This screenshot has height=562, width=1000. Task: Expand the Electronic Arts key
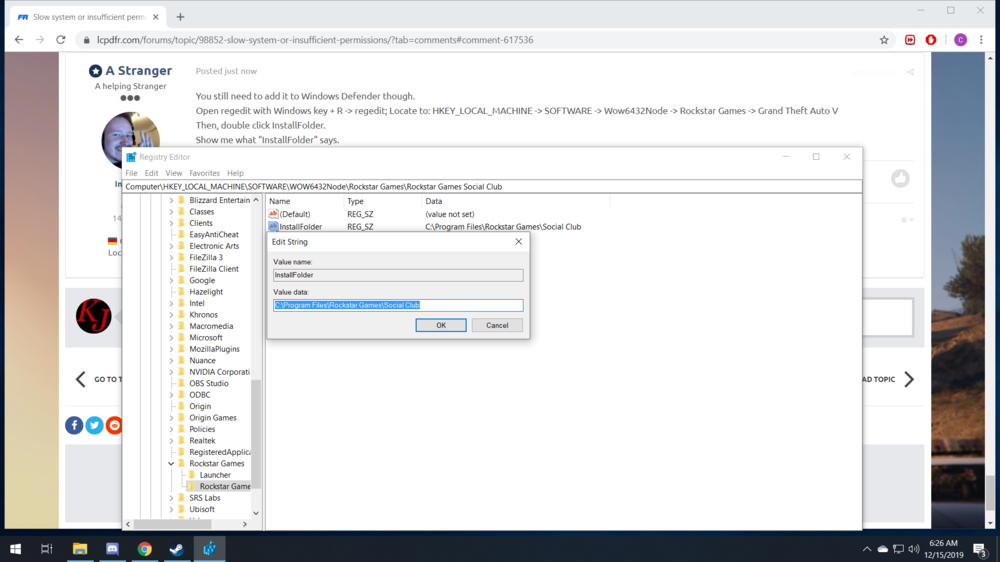point(171,246)
